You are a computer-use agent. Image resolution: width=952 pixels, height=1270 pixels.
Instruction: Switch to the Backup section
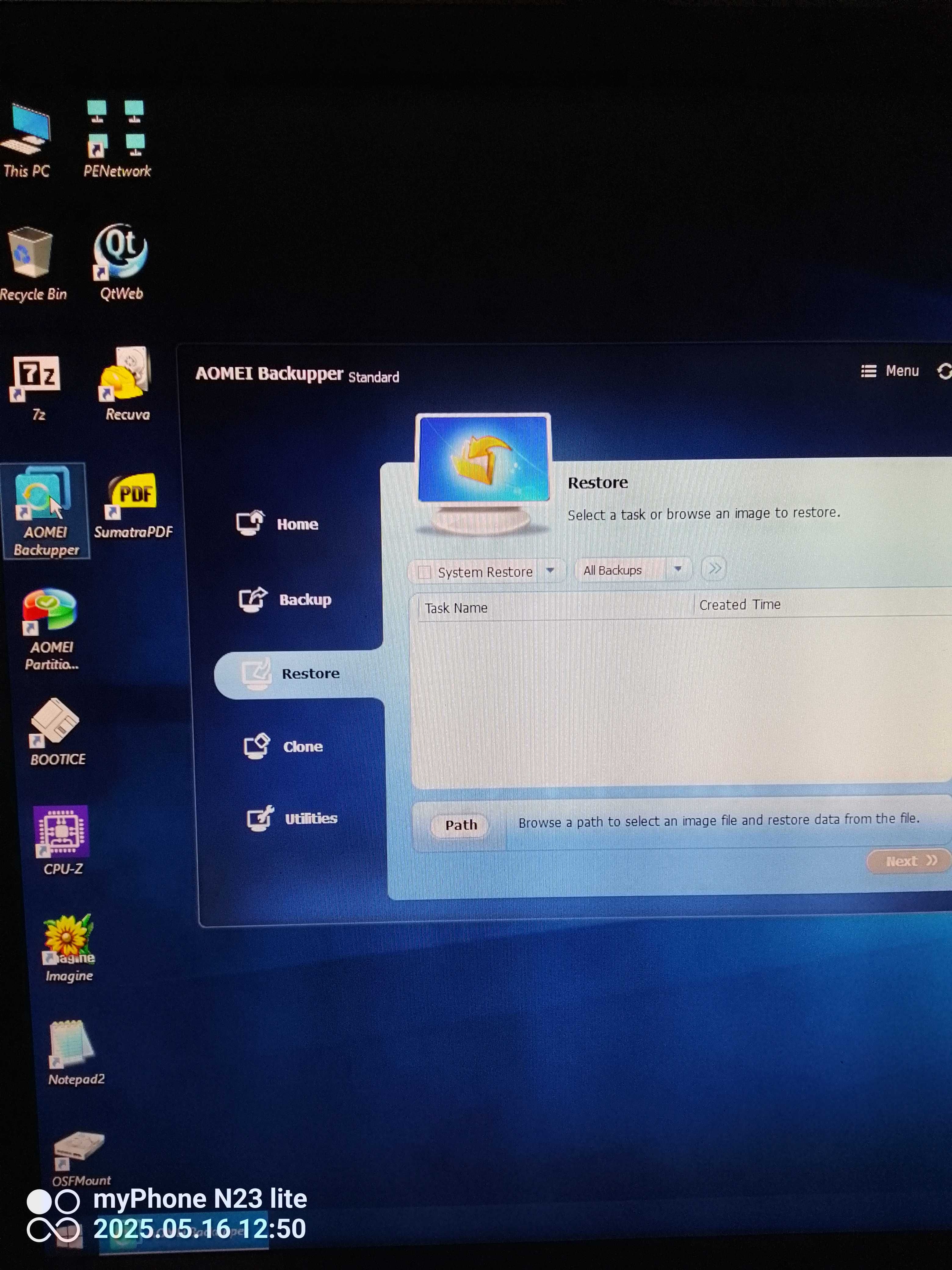tap(285, 599)
